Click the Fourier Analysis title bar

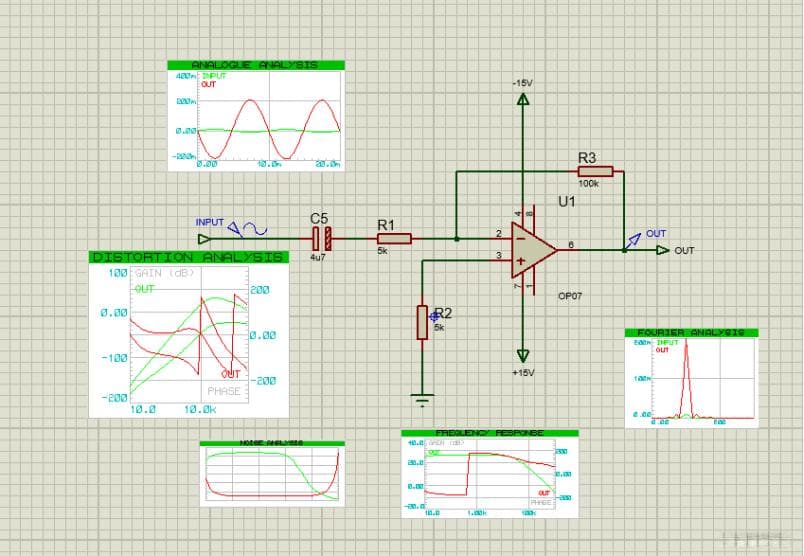pos(691,332)
